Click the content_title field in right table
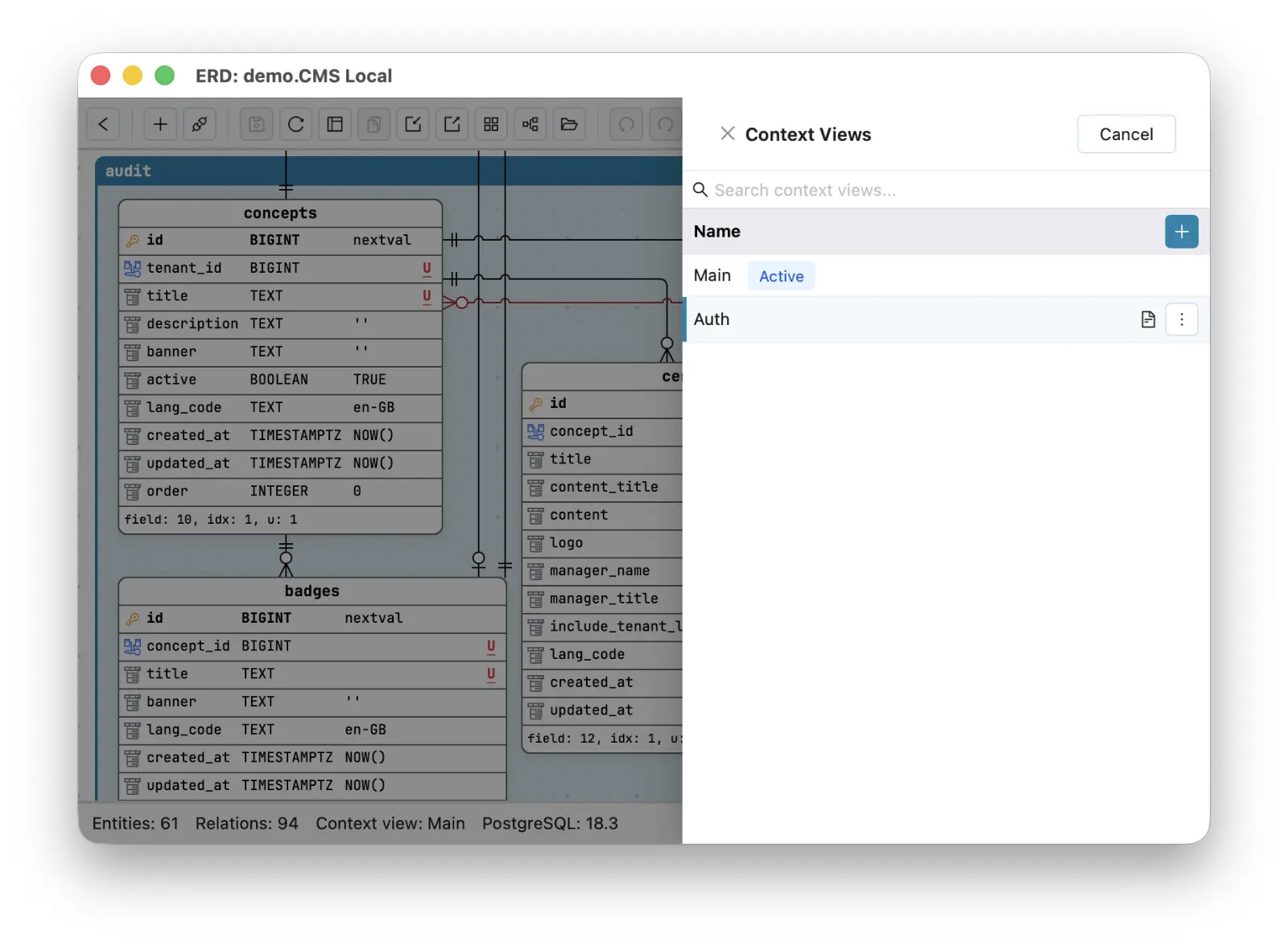This screenshot has height=947, width=1288. [x=603, y=487]
